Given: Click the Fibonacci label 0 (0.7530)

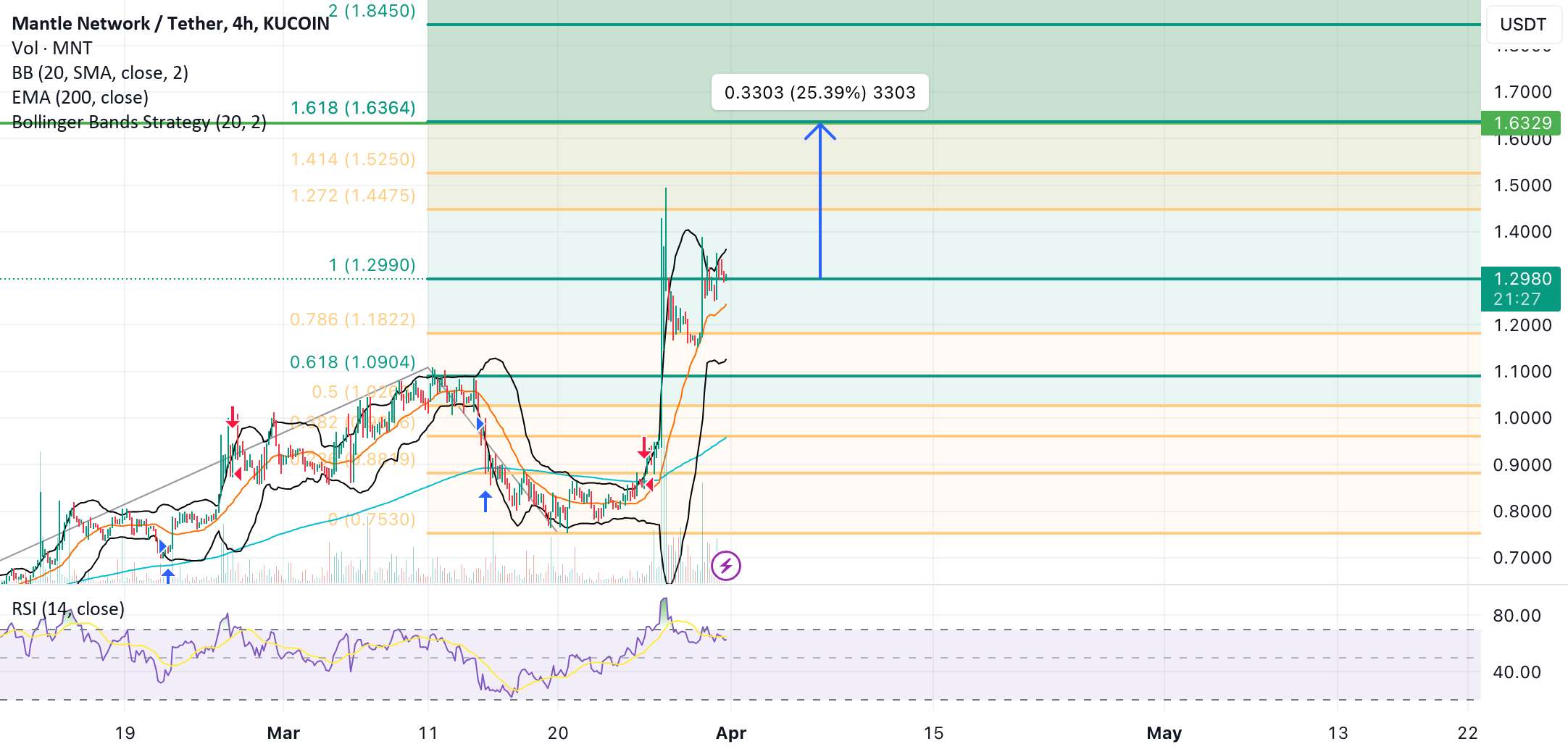Looking at the screenshot, I should [372, 519].
